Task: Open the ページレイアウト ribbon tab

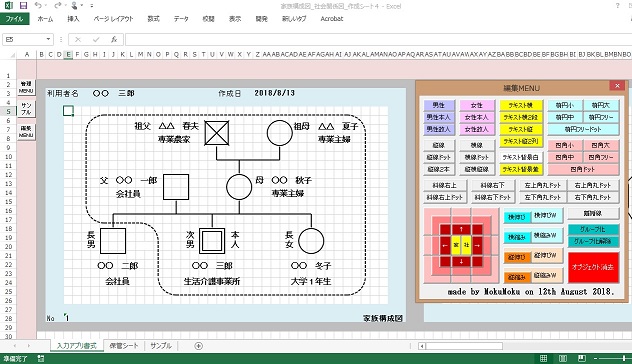Action: 113,19
